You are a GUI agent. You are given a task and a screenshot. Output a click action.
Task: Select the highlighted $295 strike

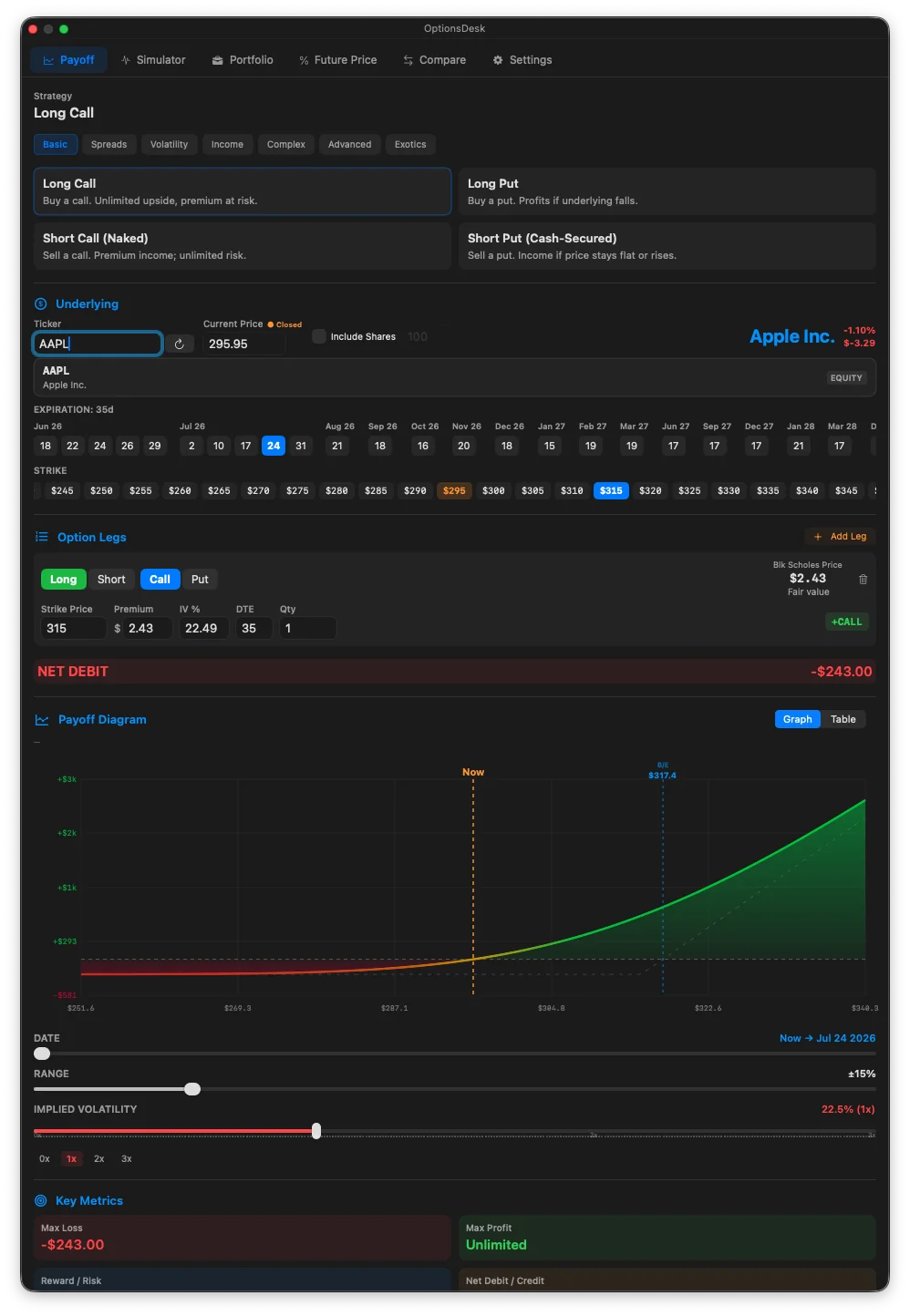click(x=454, y=490)
